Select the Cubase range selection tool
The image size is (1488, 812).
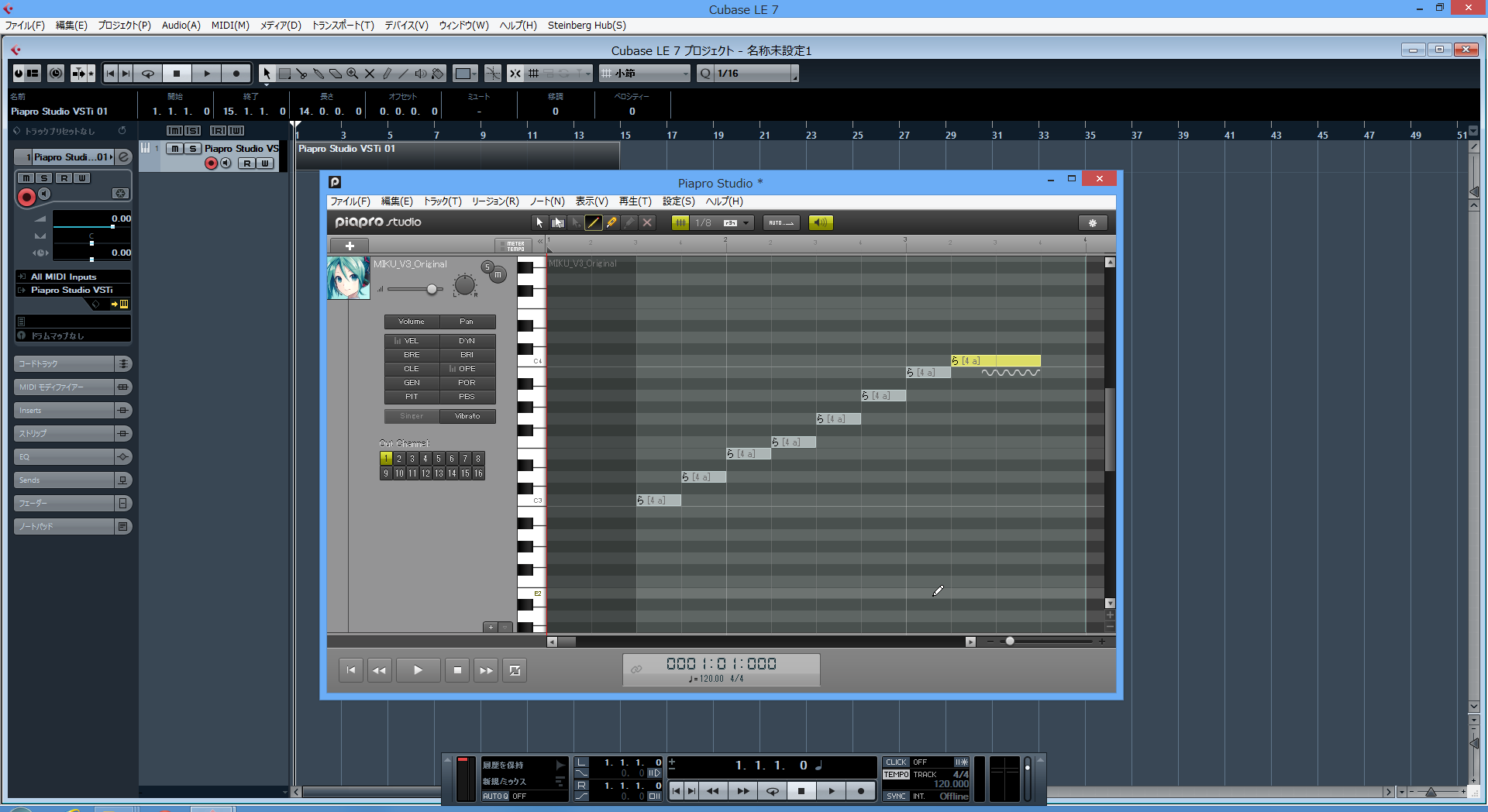[x=284, y=74]
